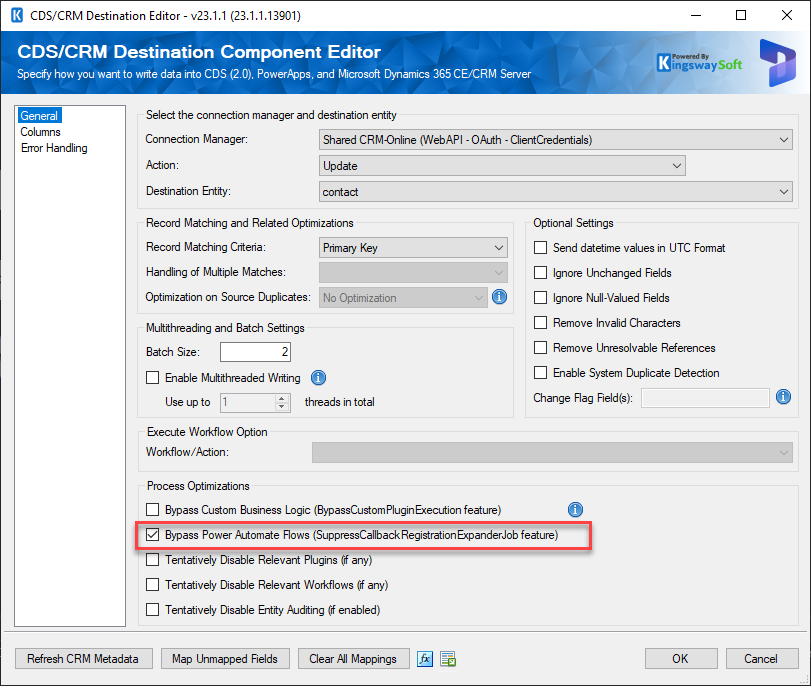Open Handling of Multiple Matches dropdown
Viewport: 811px width, 686px height.
click(413, 273)
